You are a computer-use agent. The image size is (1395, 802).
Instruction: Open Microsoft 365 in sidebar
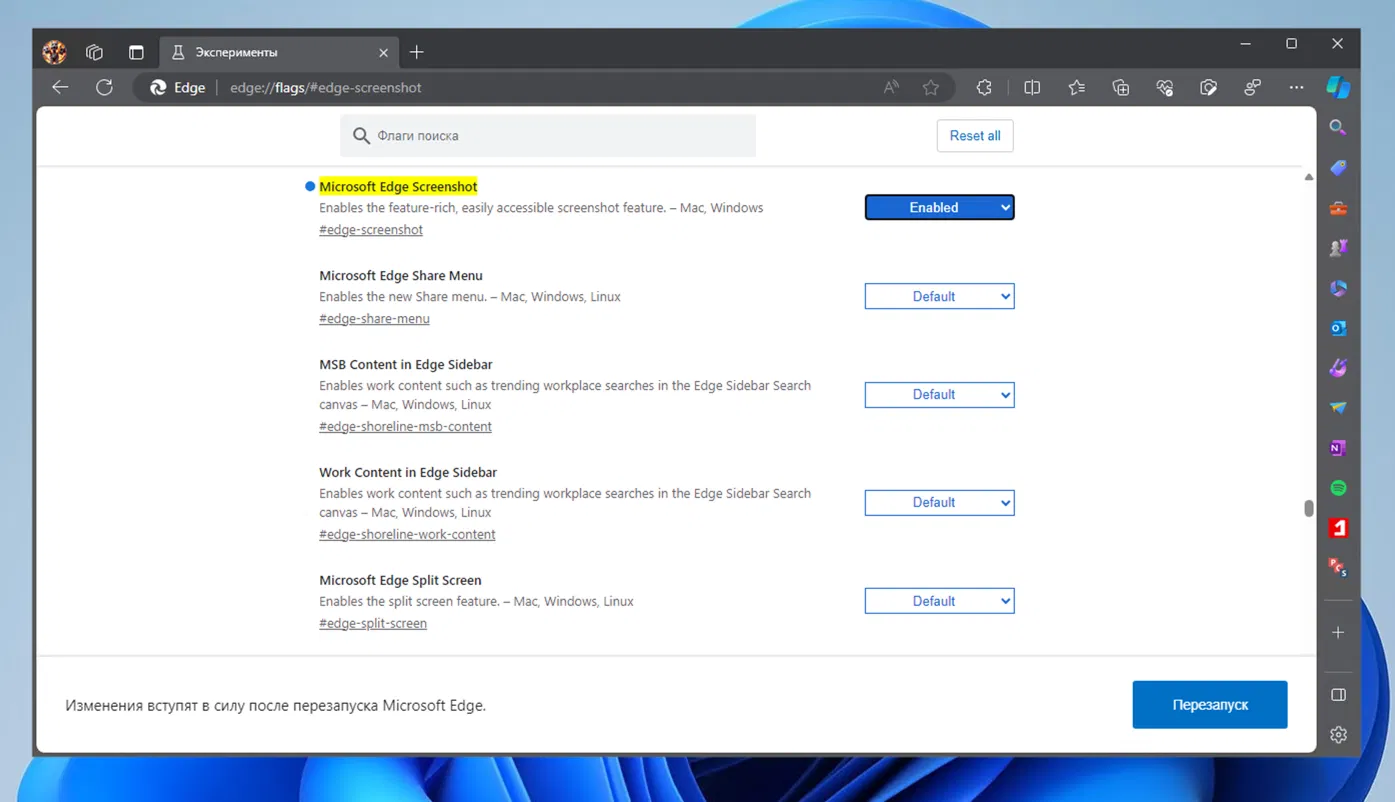tap(1338, 288)
